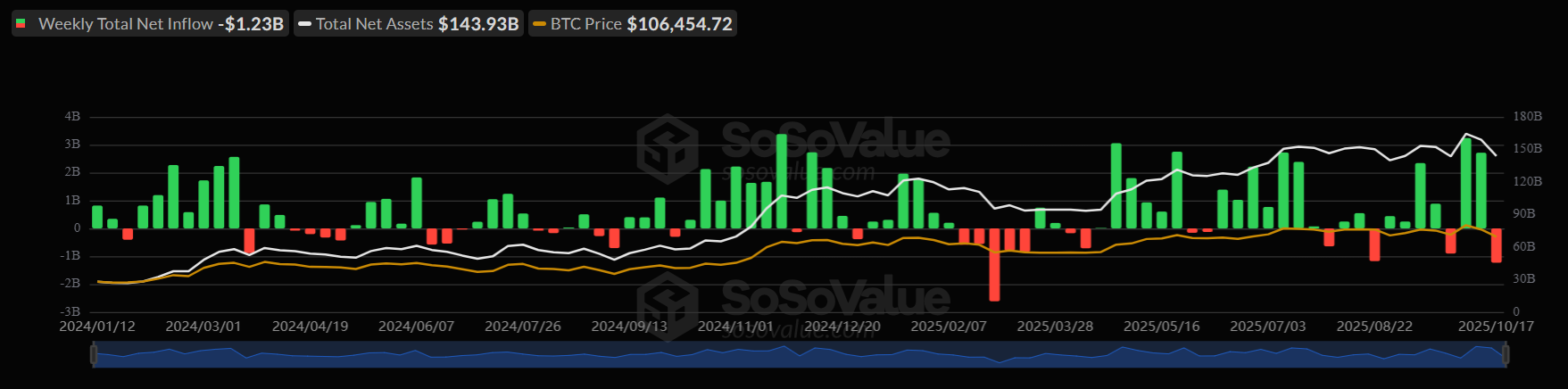The image size is (1568, 389).
Task: Click the first green bar at 2024/01/12
Action: (97, 217)
